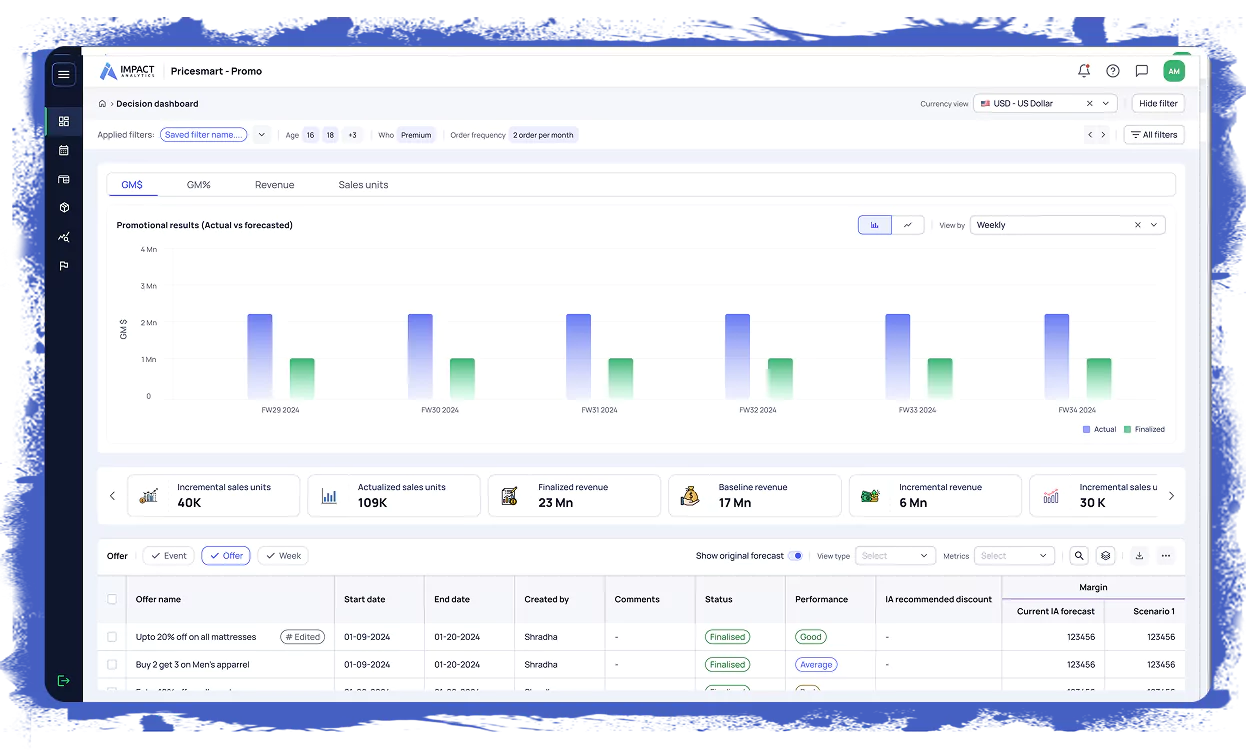The image size is (1246, 750).
Task: Switch to the GM% tab
Action: (x=199, y=185)
